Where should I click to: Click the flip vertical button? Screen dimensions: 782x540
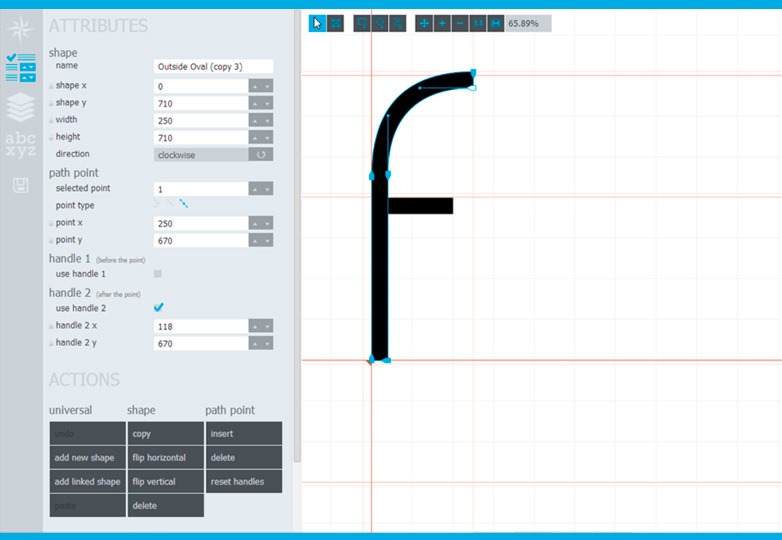point(166,481)
